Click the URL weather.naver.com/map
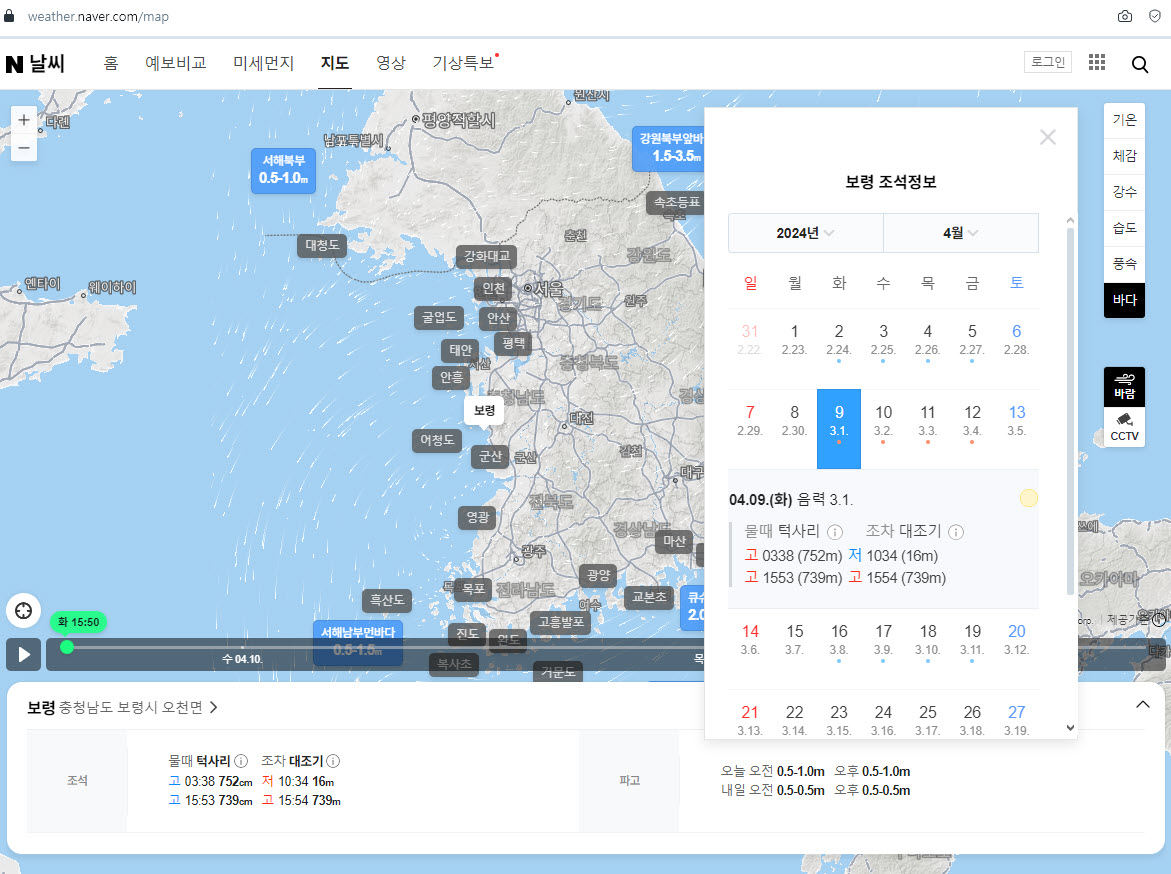Viewport: 1171px width, 874px height. point(98,16)
